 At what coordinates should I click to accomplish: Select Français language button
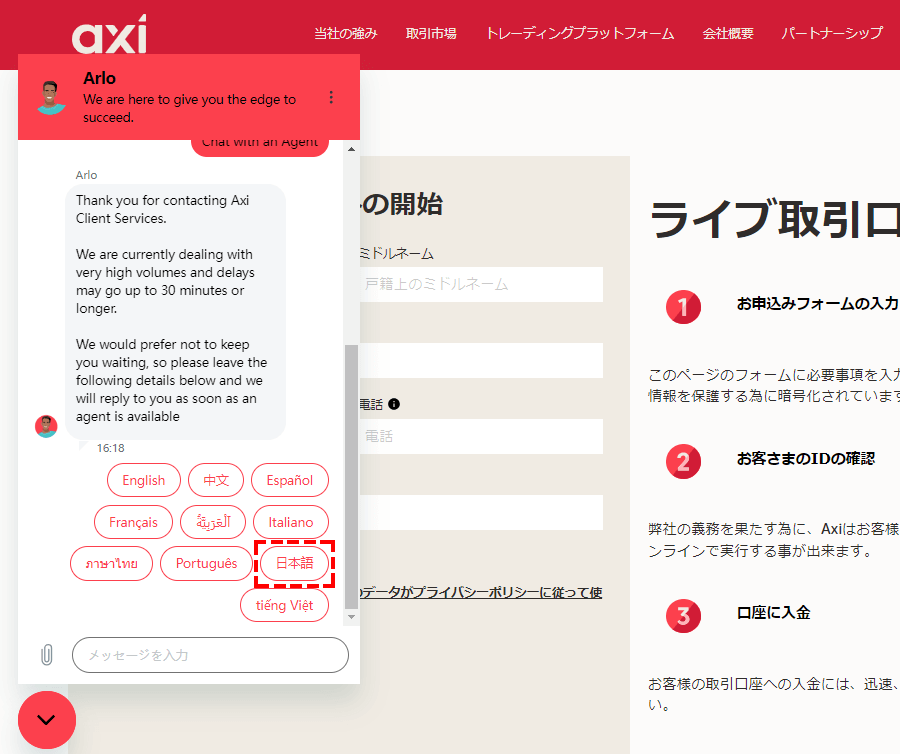tap(133, 522)
